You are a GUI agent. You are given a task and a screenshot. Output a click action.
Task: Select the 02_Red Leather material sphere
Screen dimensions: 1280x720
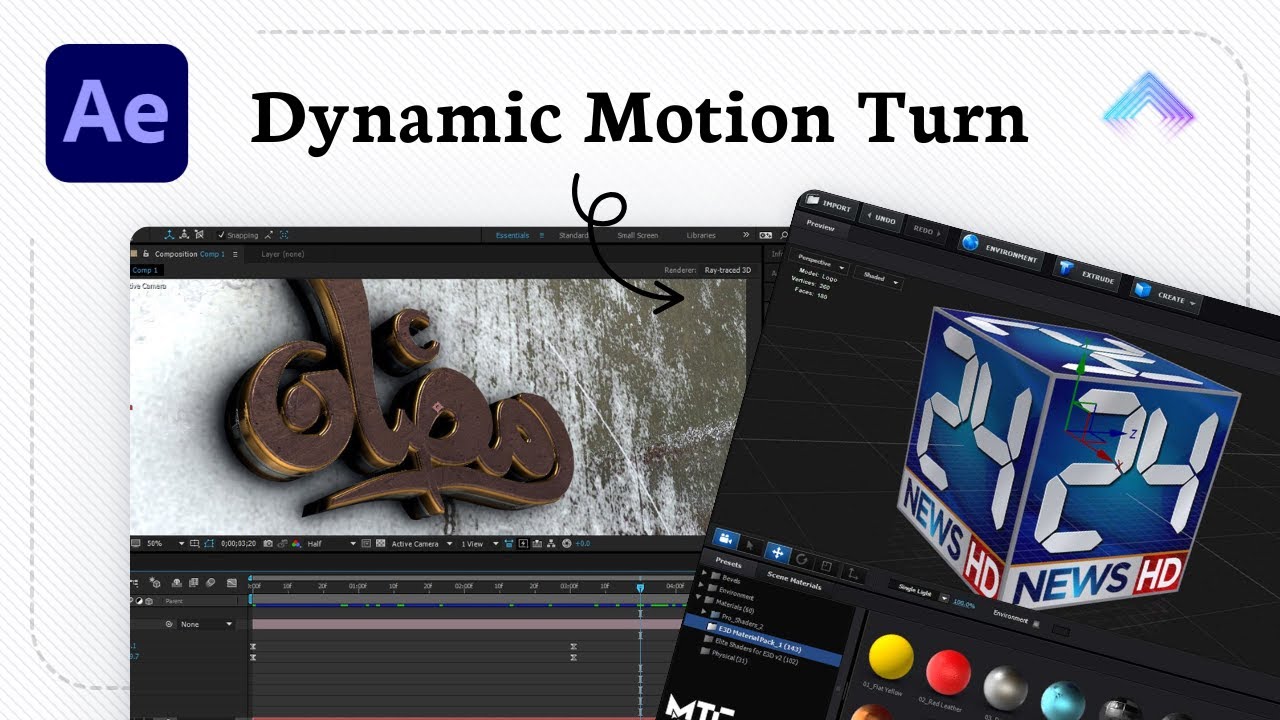(948, 671)
